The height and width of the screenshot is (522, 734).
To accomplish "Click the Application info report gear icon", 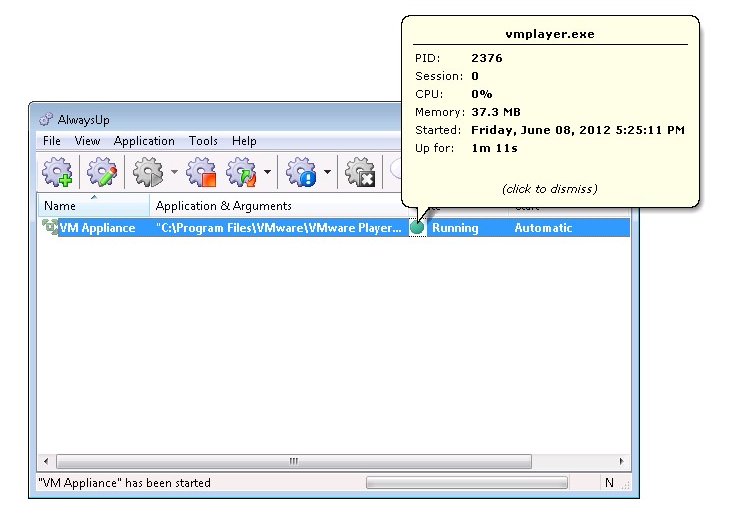I will (301, 172).
